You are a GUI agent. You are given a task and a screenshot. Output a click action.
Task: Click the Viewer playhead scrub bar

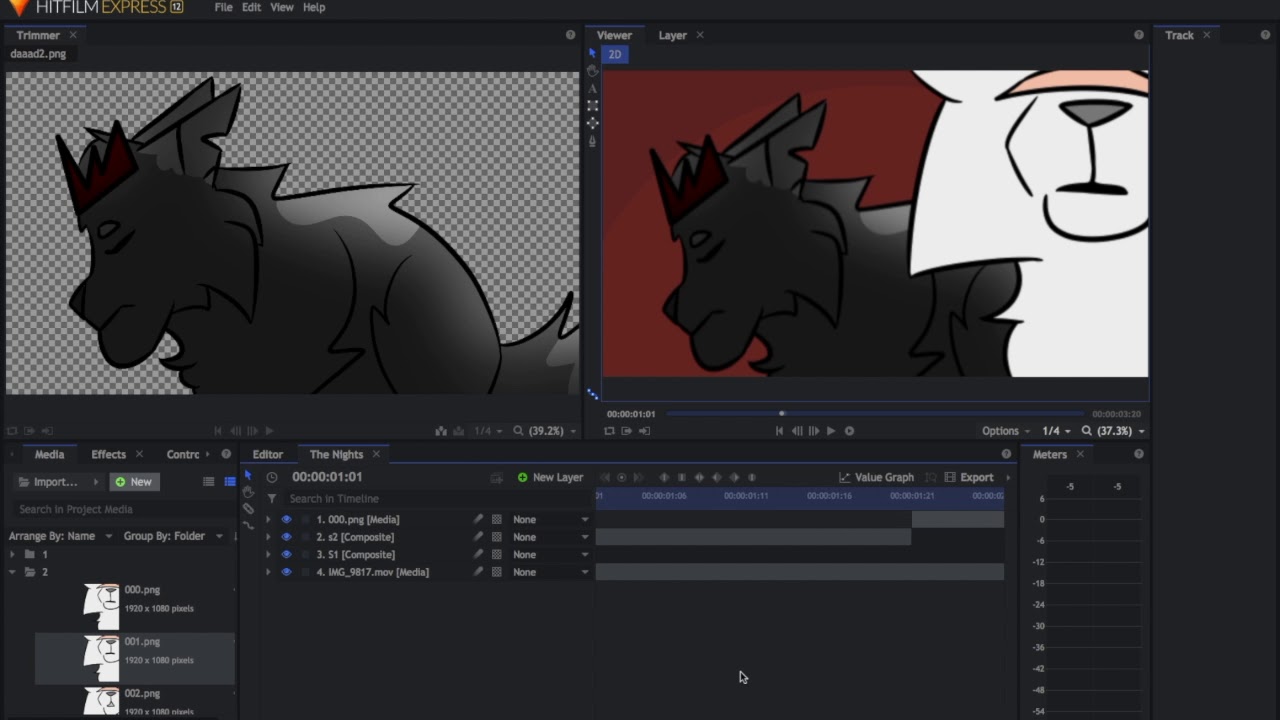875,413
